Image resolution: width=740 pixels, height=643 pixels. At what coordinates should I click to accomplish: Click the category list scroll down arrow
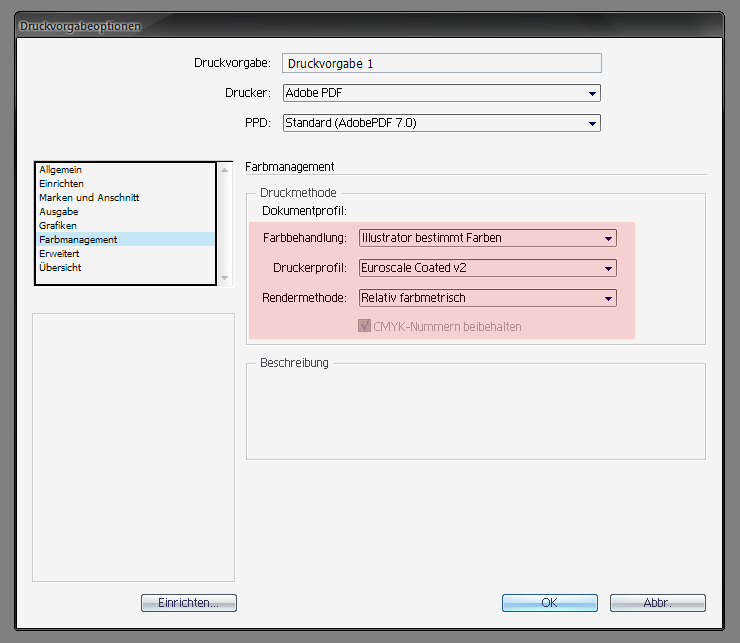225,278
